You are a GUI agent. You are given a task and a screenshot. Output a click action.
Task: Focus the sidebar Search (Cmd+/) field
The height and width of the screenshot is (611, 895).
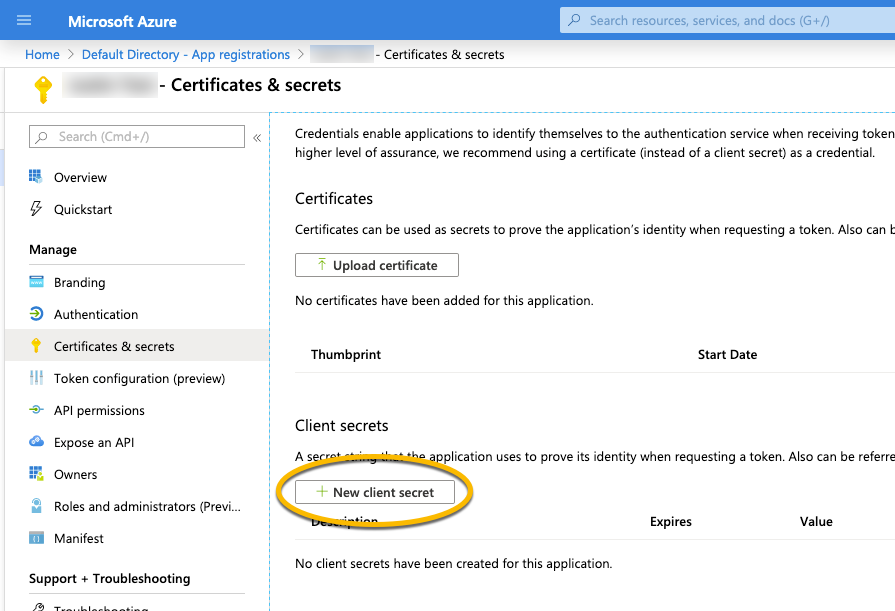(x=137, y=136)
